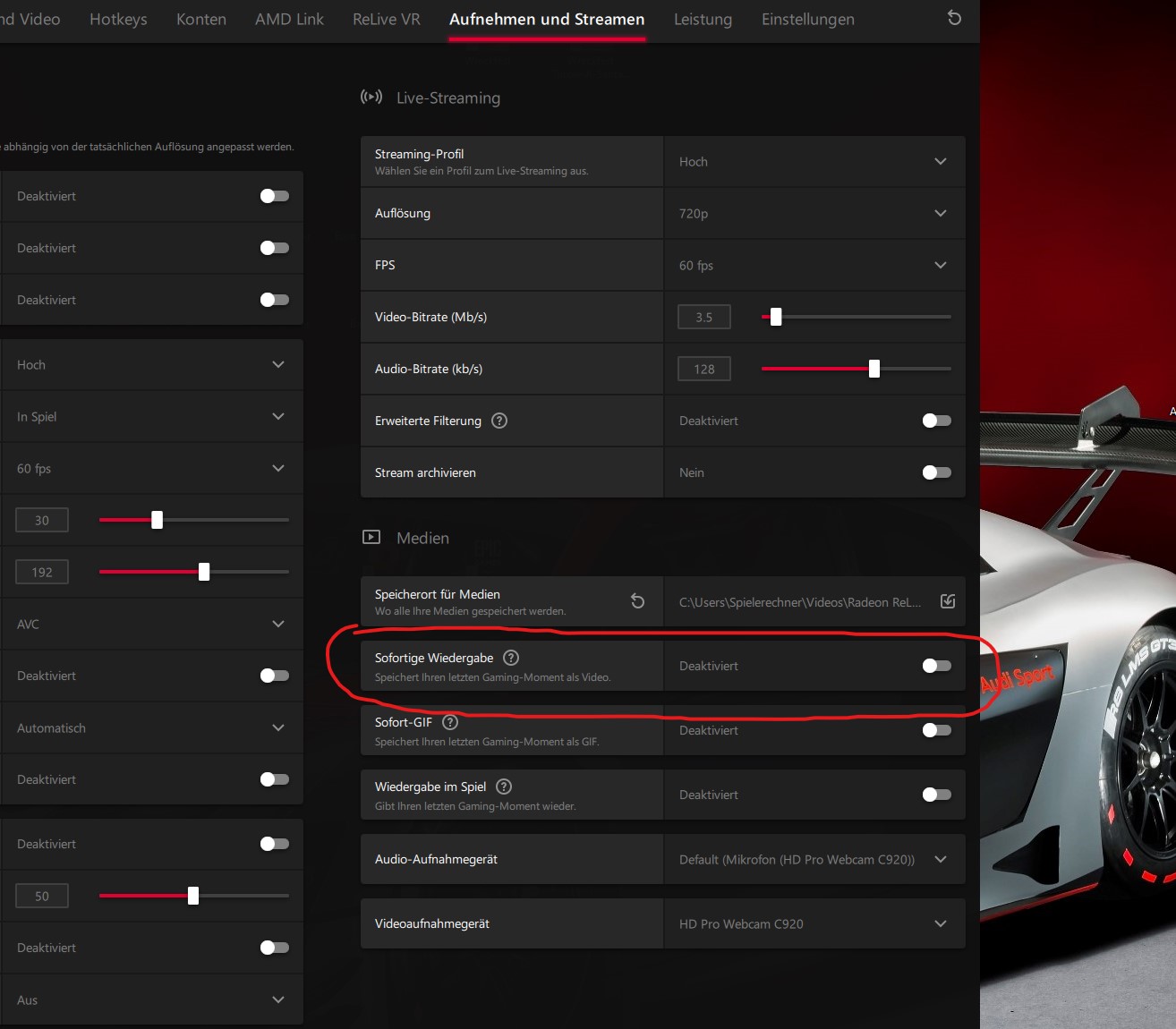This screenshot has height=1029, width=1176.
Task: Switch to the Konten tab
Action: pyautogui.click(x=201, y=19)
